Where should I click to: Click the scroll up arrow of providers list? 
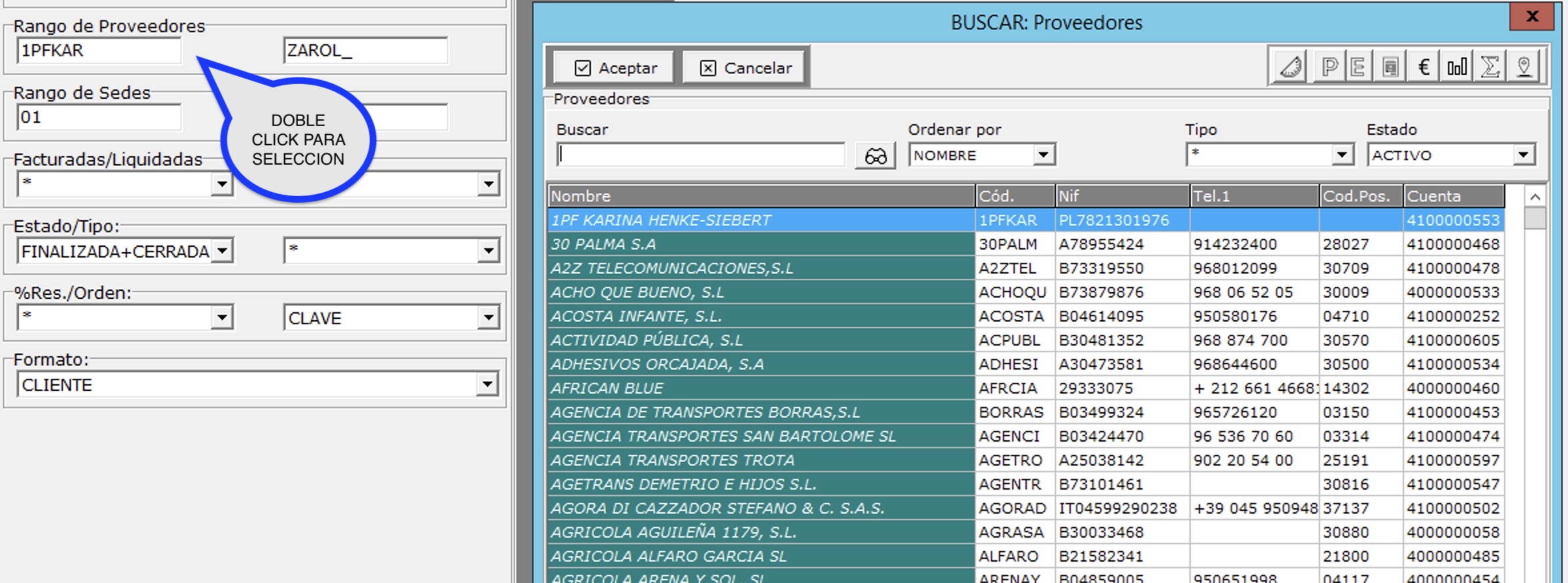pyautogui.click(x=1535, y=197)
